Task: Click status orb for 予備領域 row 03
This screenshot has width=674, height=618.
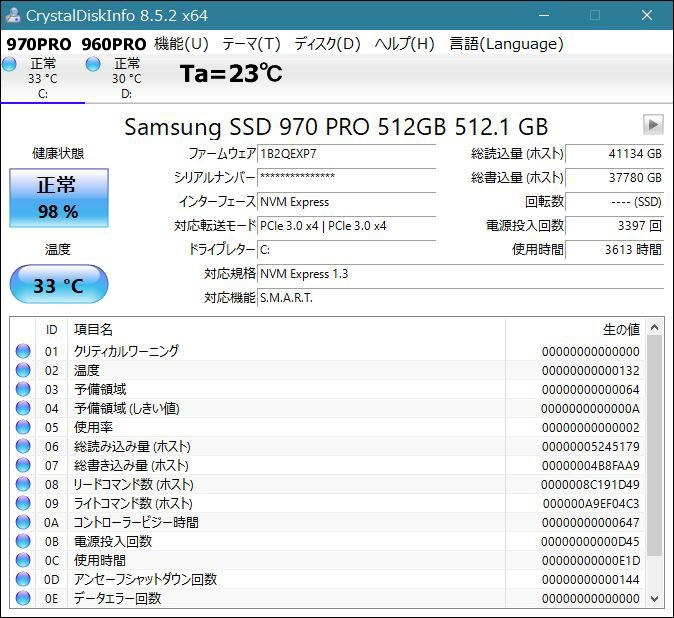Action: point(23,389)
